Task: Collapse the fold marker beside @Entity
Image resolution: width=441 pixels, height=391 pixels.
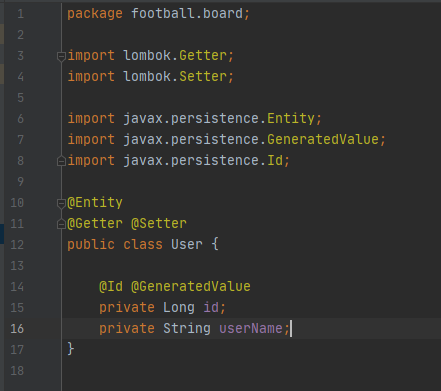Action: [x=61, y=203]
